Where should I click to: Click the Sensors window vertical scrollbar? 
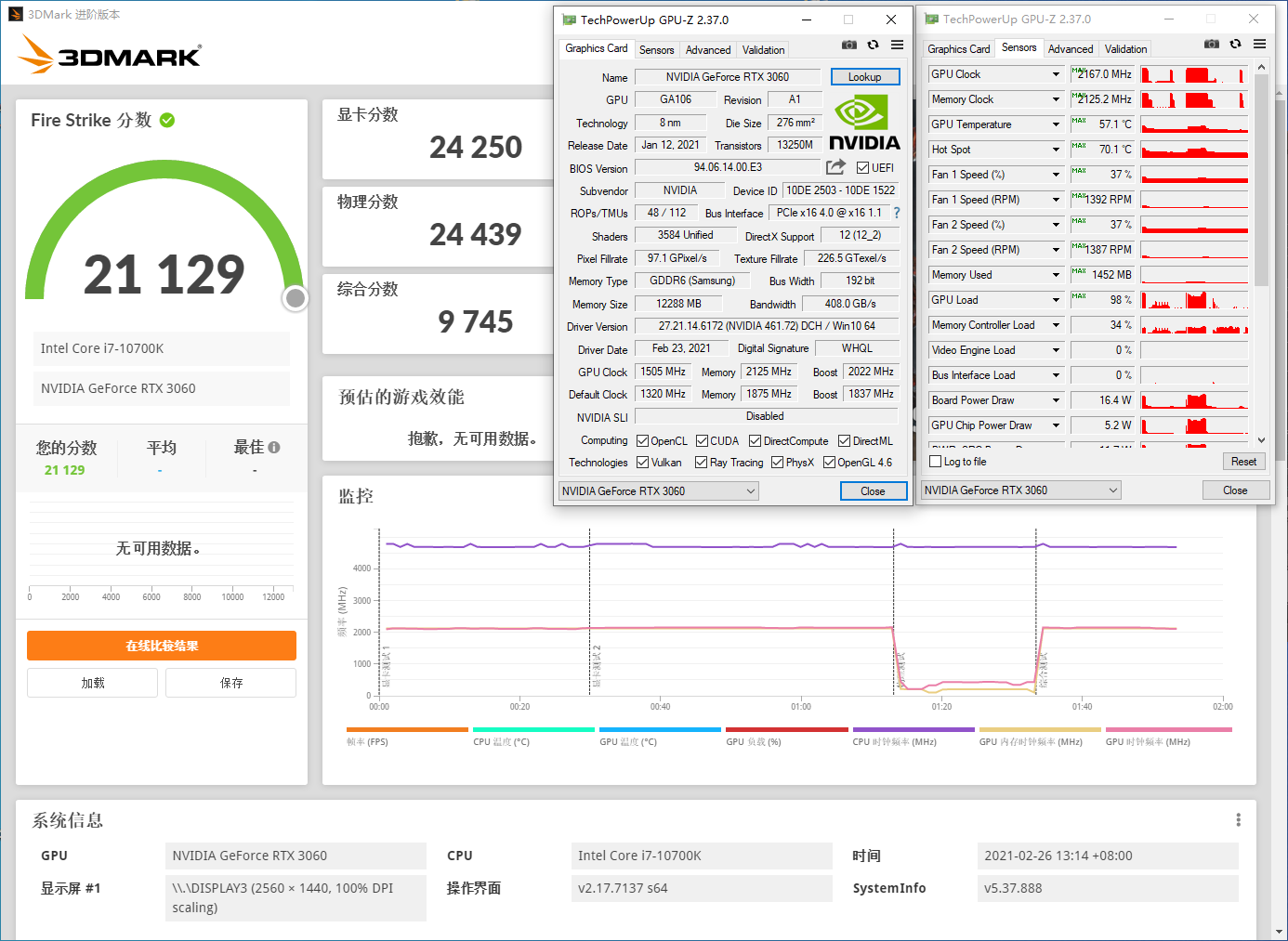pyautogui.click(x=1261, y=179)
